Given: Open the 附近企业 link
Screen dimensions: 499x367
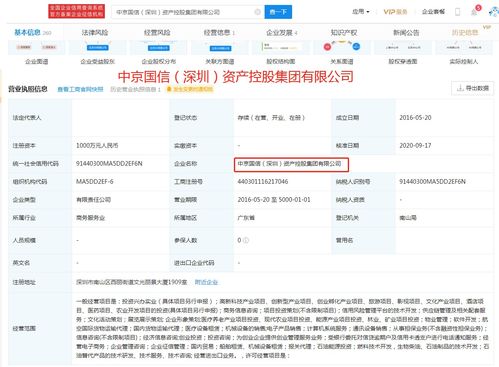Looking at the screenshot, I should pos(206,282).
